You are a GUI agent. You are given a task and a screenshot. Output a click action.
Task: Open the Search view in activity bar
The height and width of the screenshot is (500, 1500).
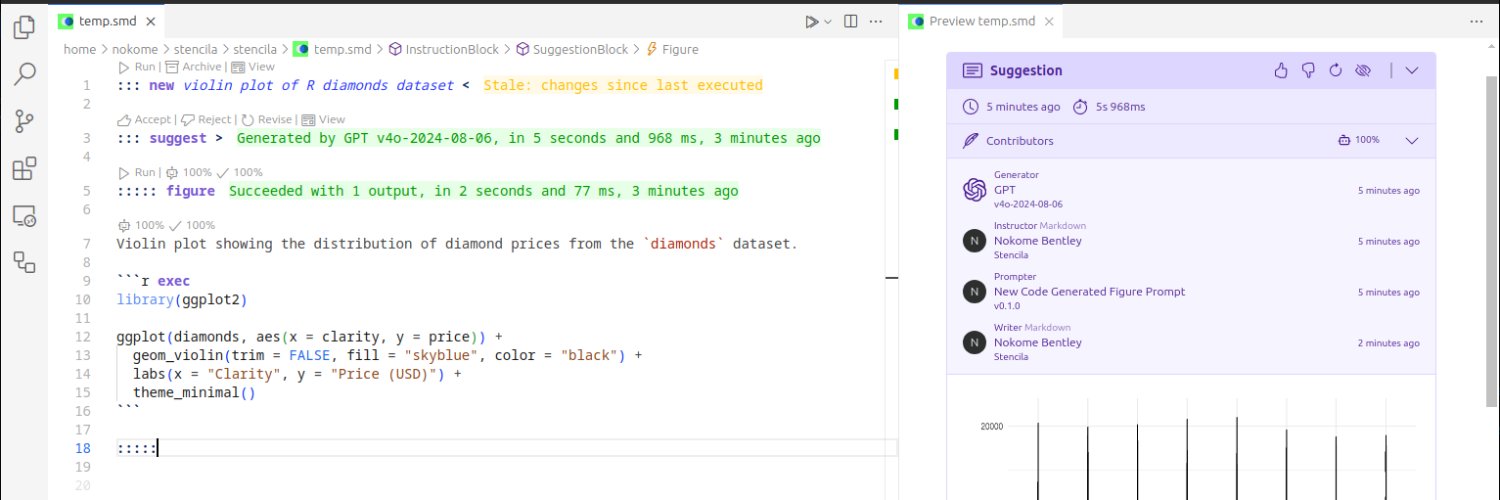coord(24,74)
